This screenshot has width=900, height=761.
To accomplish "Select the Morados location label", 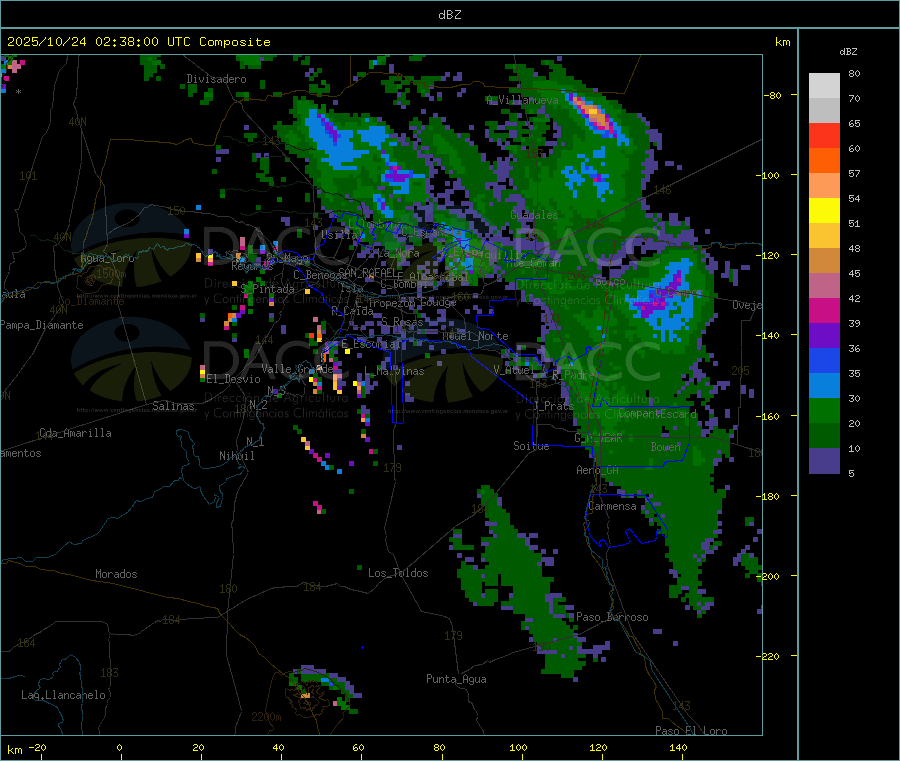I will pyautogui.click(x=116, y=574).
